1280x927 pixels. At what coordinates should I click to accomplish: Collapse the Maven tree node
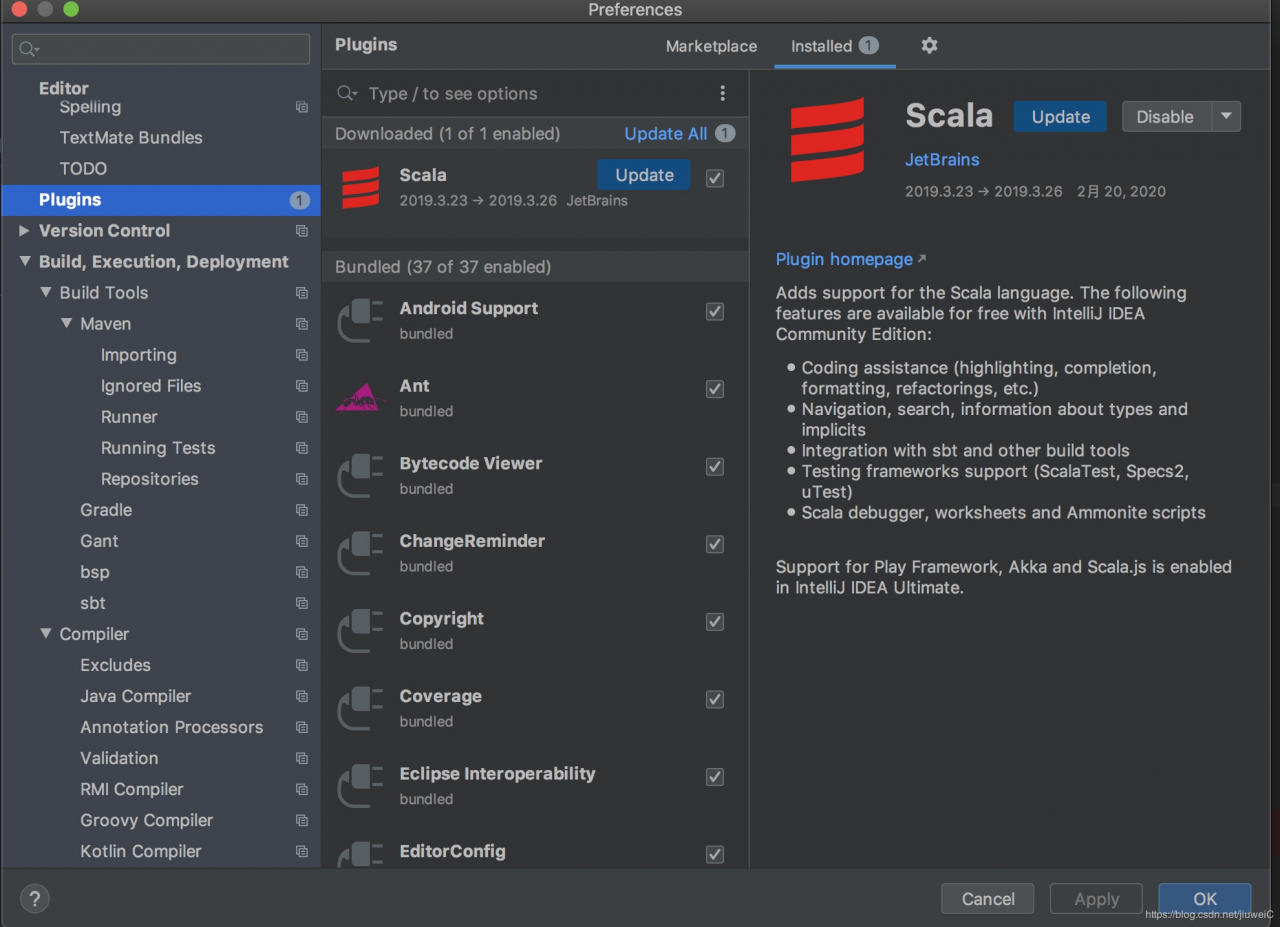point(66,324)
